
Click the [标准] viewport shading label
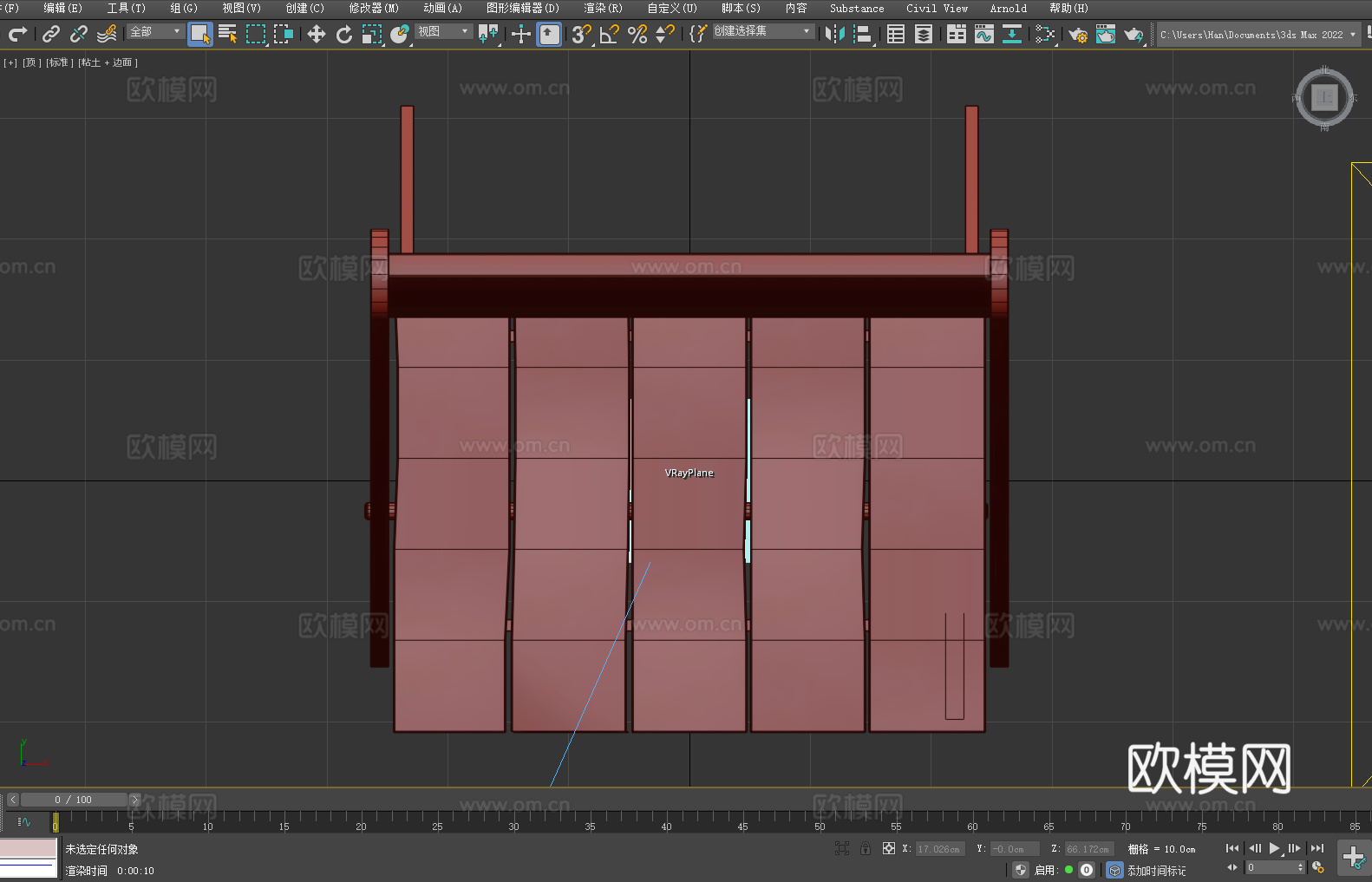(59, 62)
